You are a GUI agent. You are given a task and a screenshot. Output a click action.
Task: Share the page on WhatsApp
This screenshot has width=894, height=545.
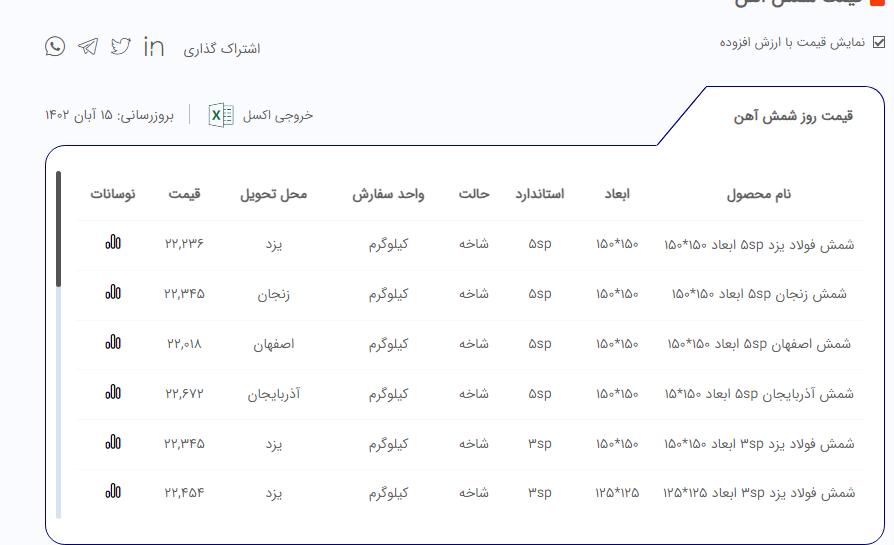pos(55,46)
